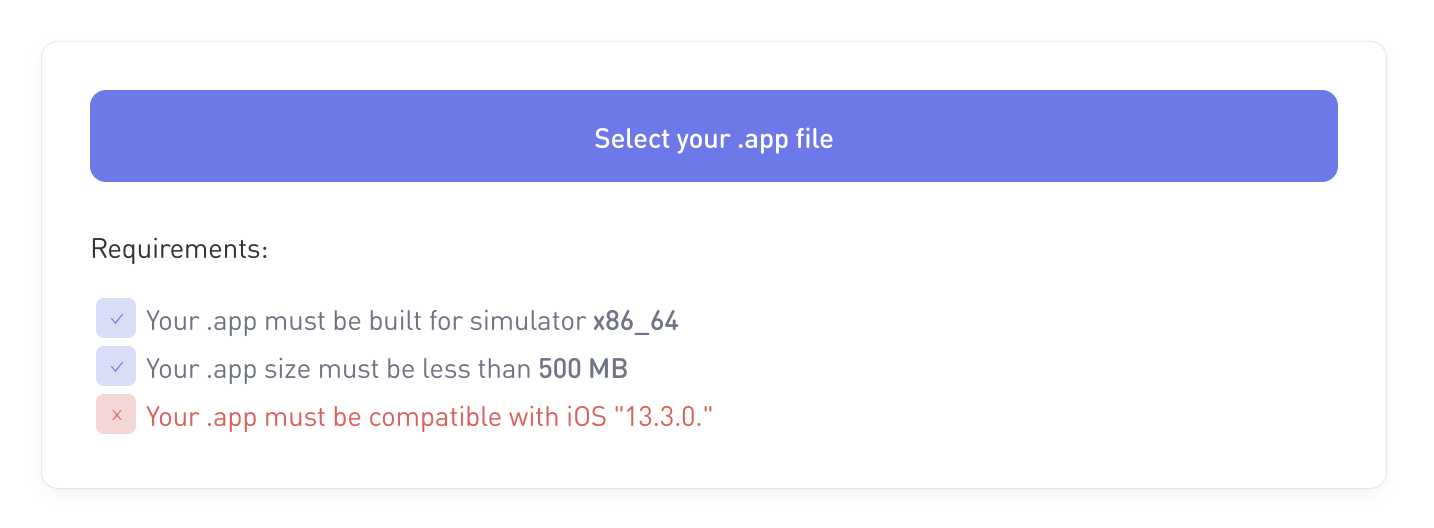Select the bold 500 MB text
The width and height of the screenshot is (1434, 528).
click(x=583, y=369)
